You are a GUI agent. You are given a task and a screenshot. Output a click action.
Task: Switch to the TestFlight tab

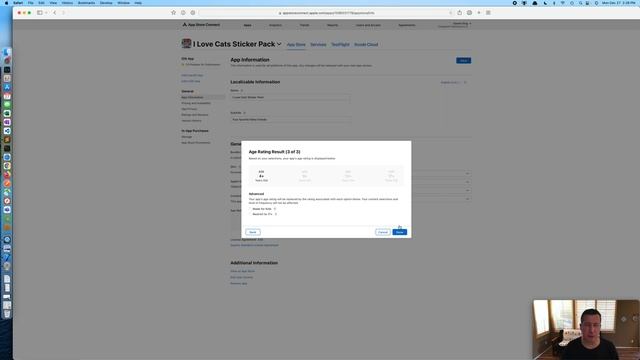tap(340, 44)
